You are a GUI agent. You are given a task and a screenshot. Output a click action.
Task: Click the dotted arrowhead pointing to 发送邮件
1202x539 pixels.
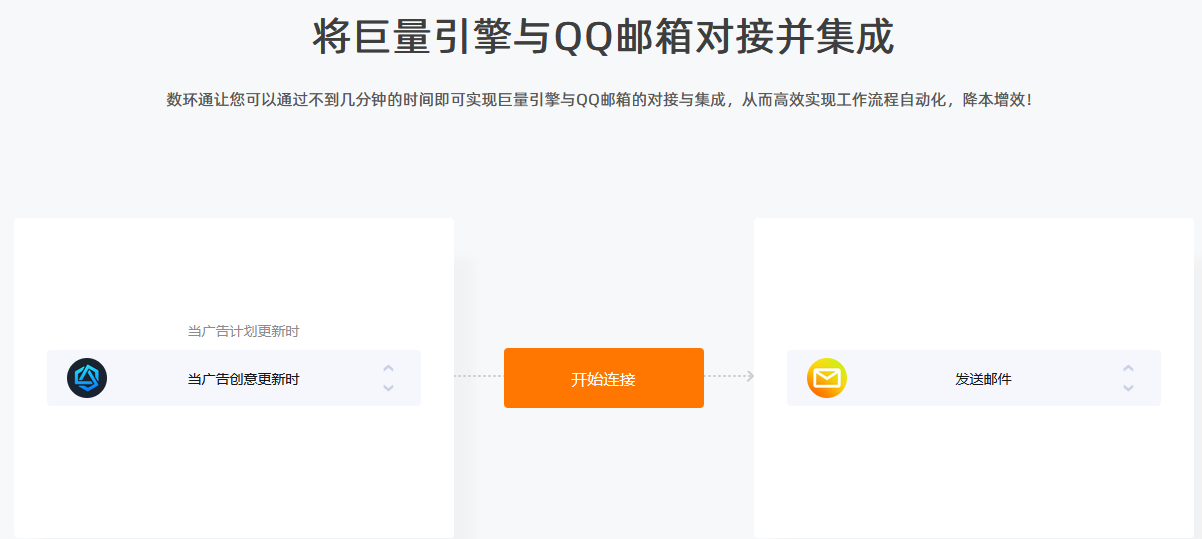[749, 376]
